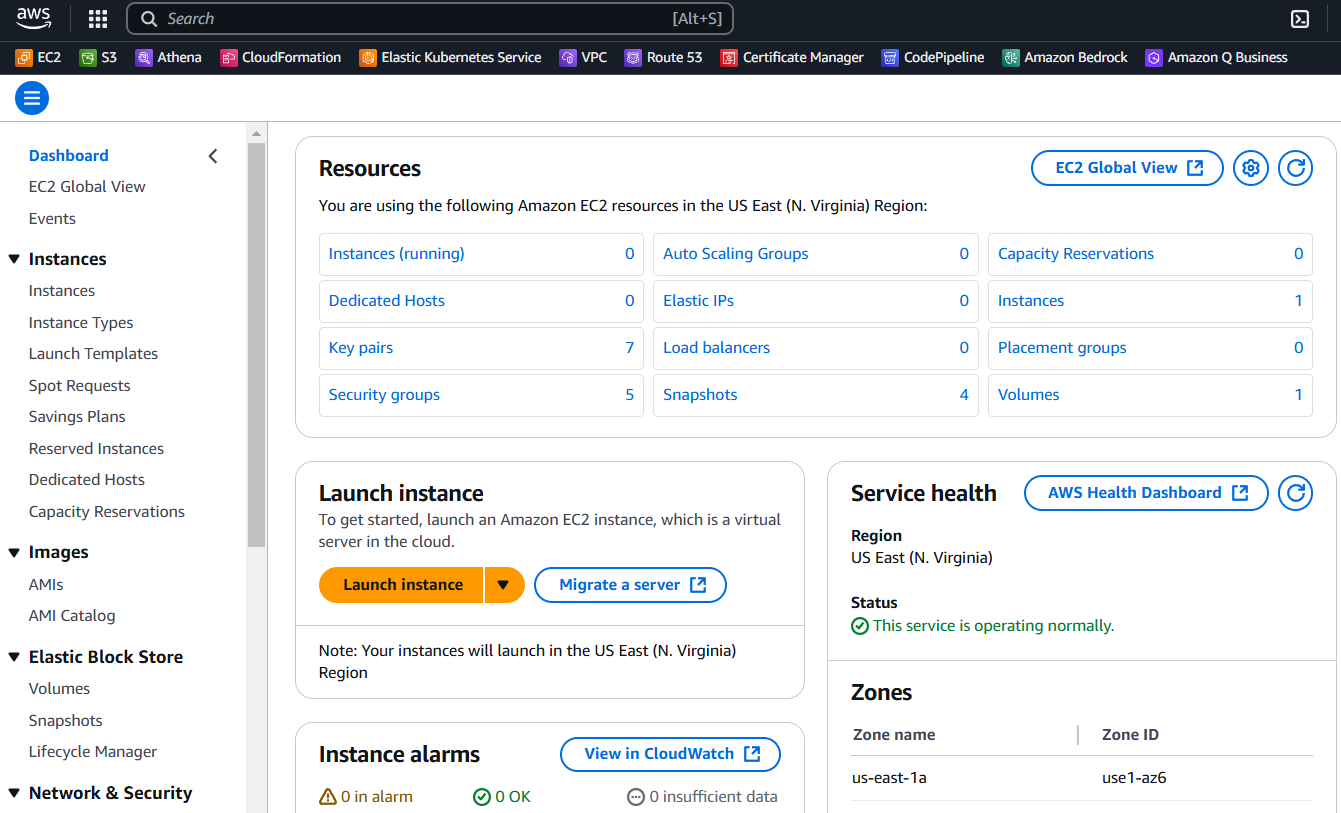Open the Amazon Q Business shortcut

[1216, 58]
